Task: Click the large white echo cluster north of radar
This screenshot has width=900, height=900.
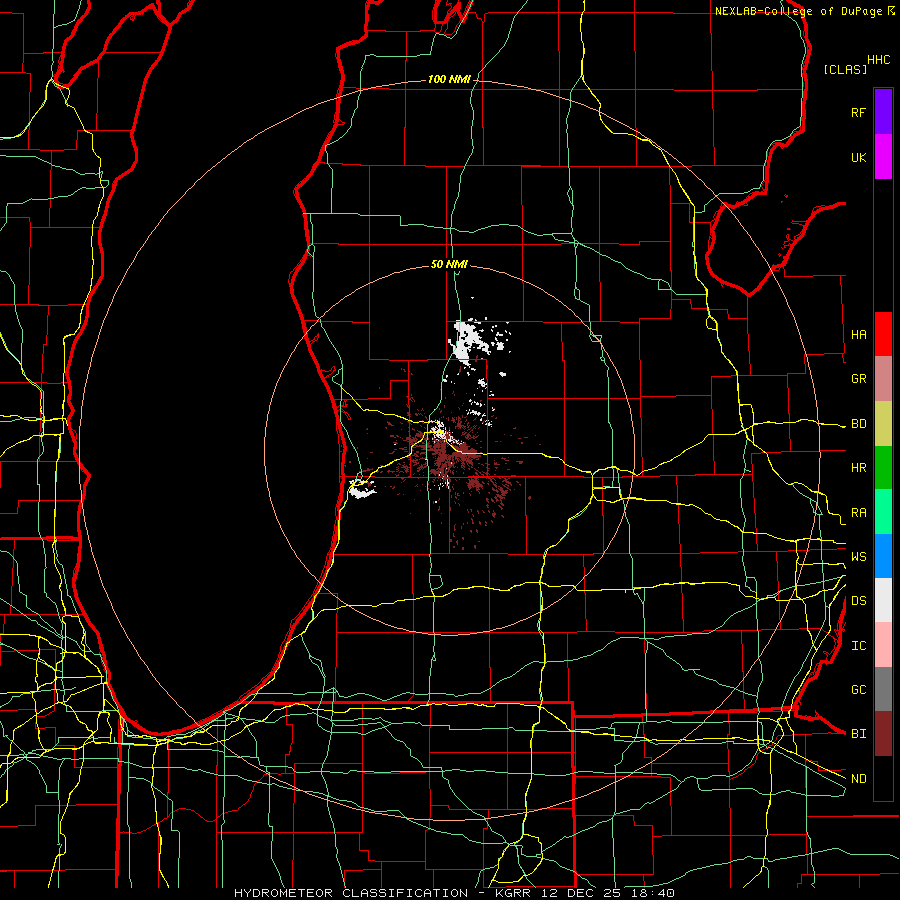Action: 468,341
